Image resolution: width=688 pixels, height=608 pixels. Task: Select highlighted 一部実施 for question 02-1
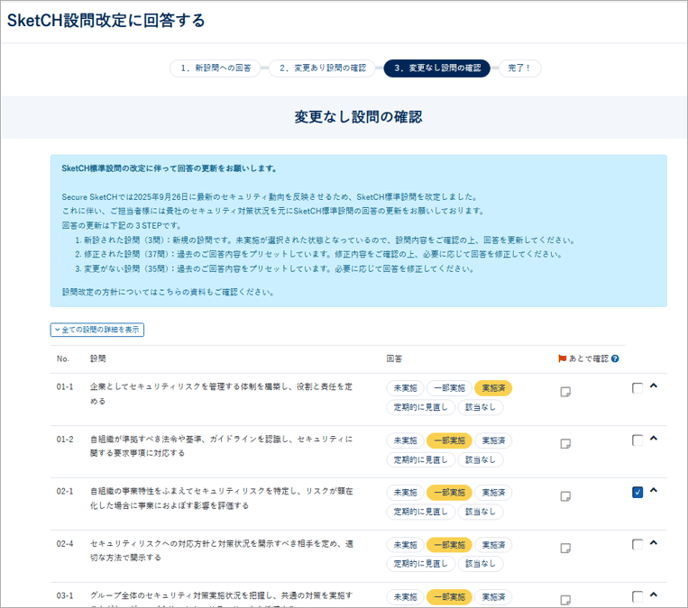coord(449,493)
